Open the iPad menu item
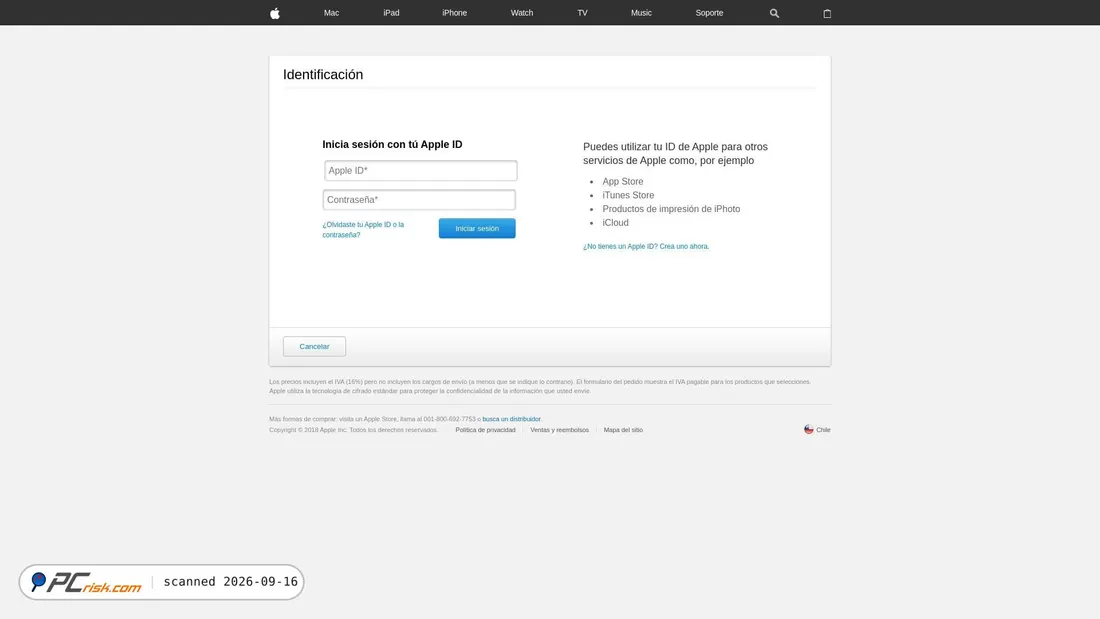Image resolution: width=1100 pixels, height=619 pixels. (391, 13)
